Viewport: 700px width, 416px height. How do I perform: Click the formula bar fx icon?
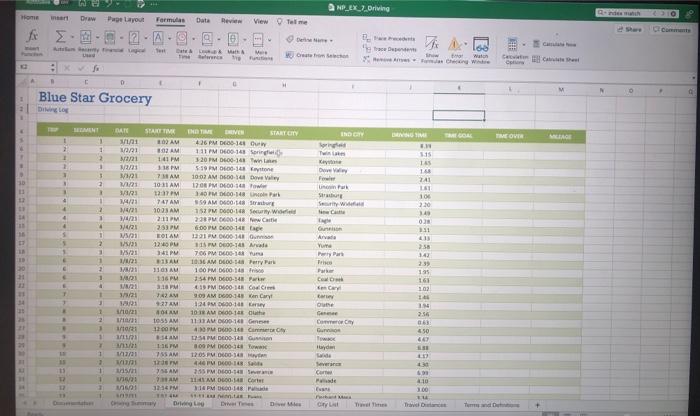point(96,68)
